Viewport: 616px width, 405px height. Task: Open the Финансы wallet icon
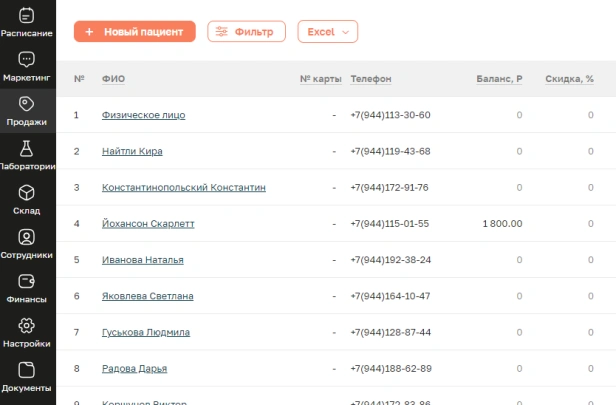click(x=27, y=281)
